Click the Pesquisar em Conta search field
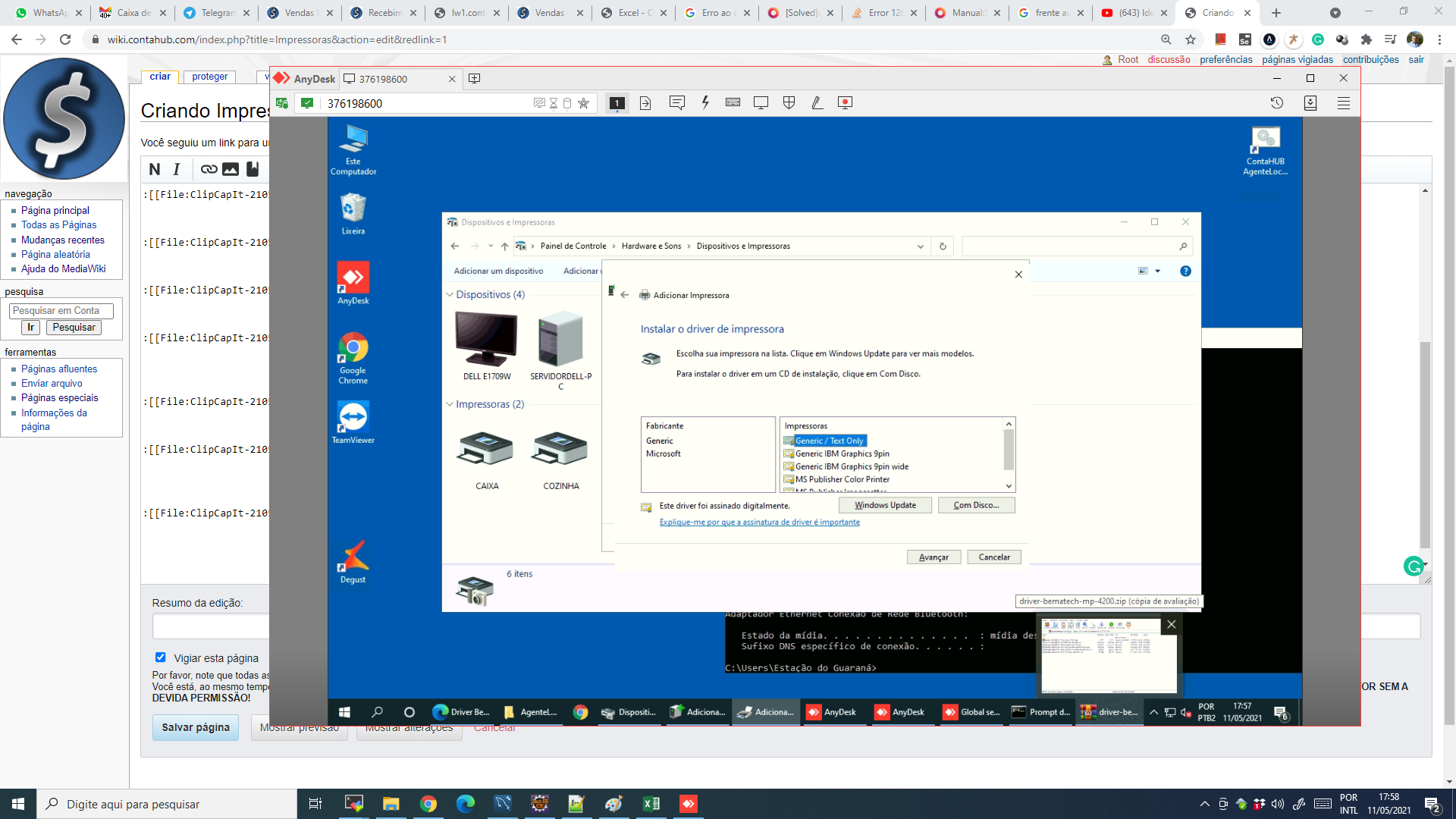 [x=61, y=310]
